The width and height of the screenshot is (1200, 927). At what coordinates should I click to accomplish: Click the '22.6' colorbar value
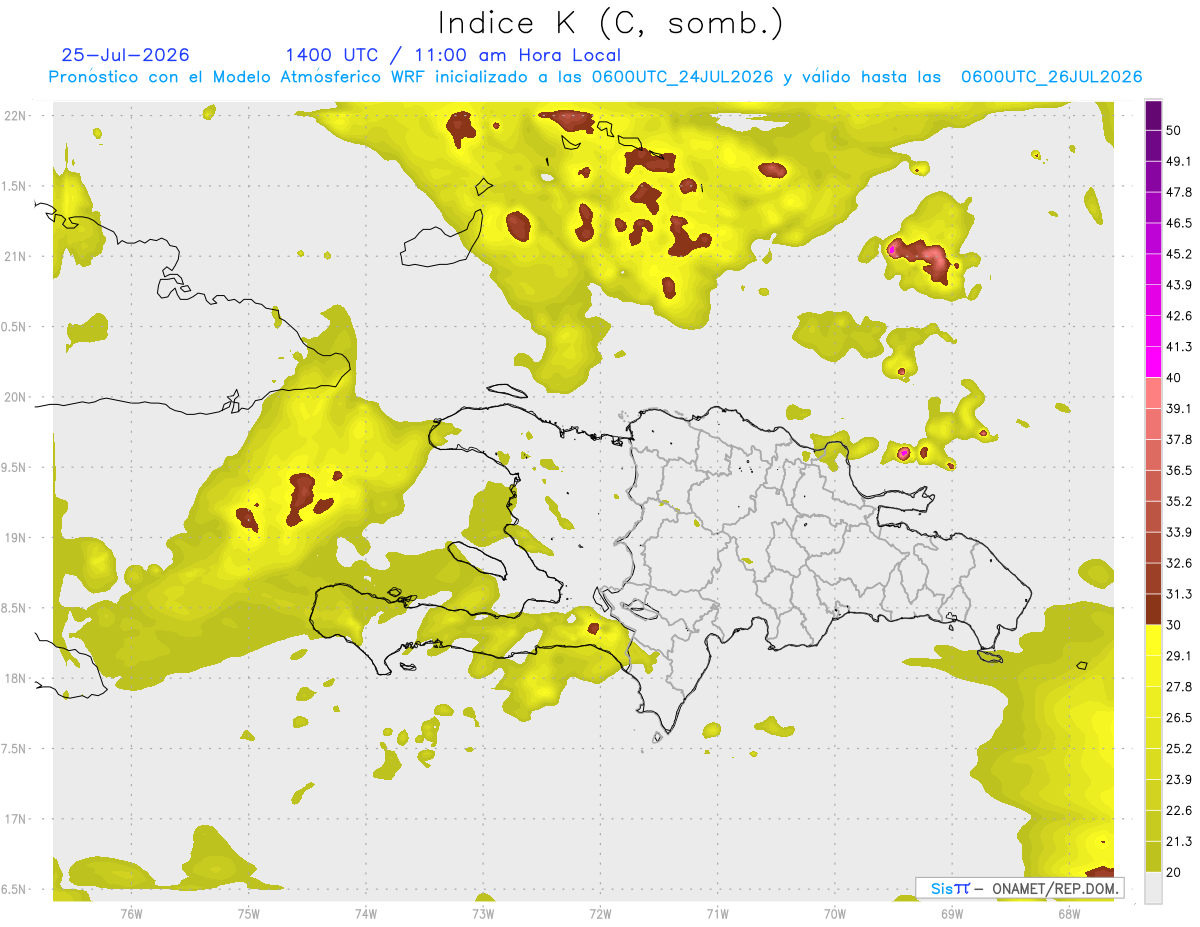click(1179, 811)
